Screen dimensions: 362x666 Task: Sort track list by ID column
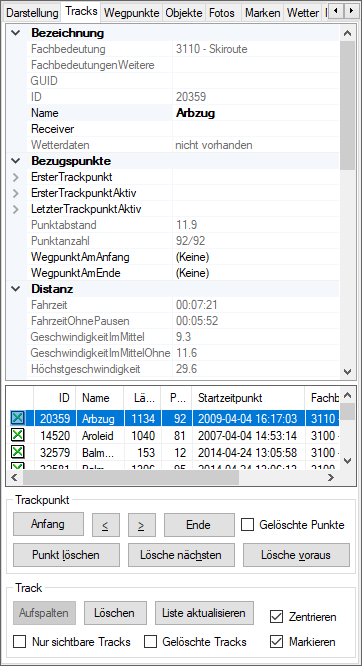click(x=54, y=398)
